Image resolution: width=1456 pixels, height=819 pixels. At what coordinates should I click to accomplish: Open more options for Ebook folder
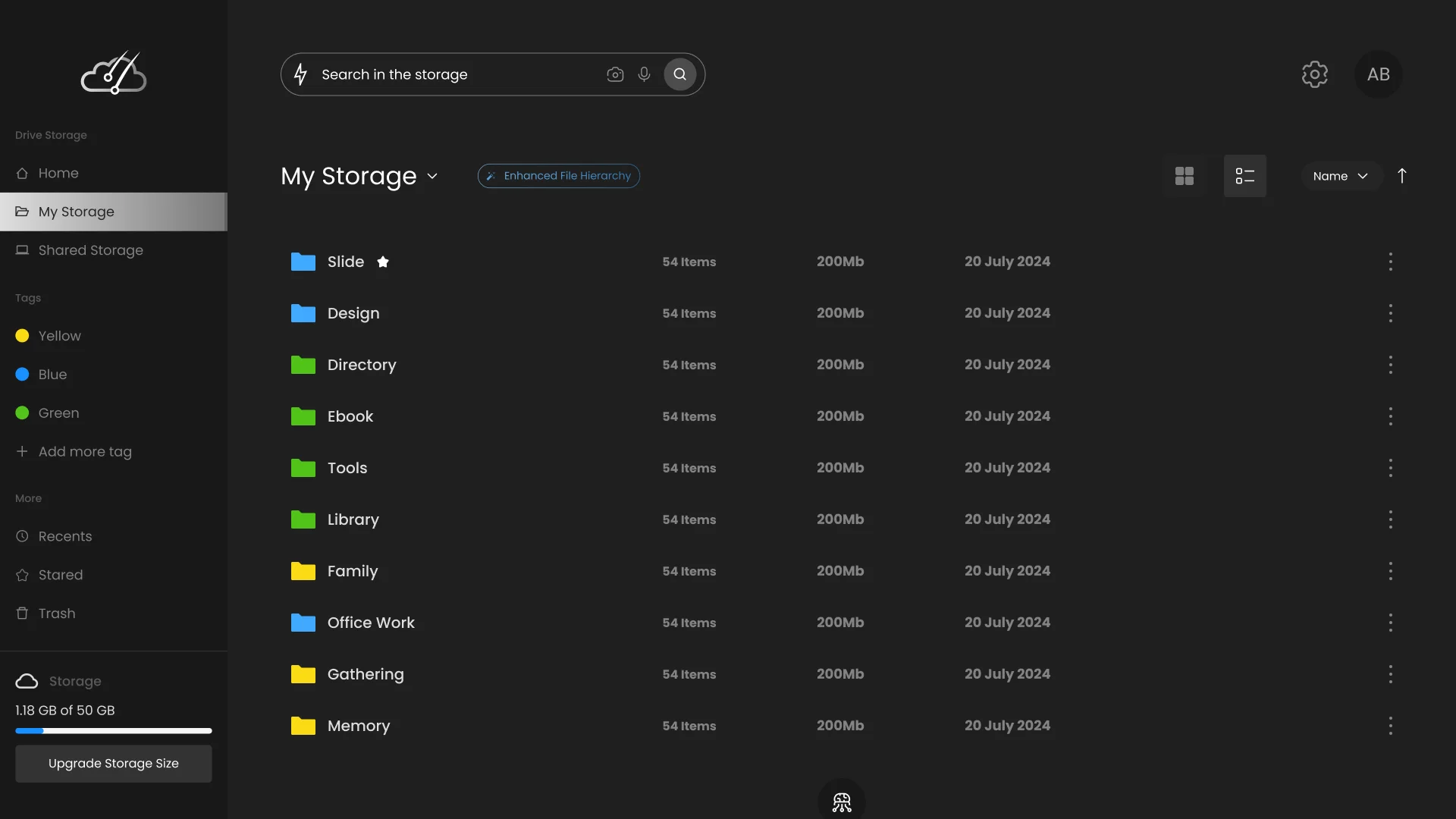click(x=1391, y=416)
